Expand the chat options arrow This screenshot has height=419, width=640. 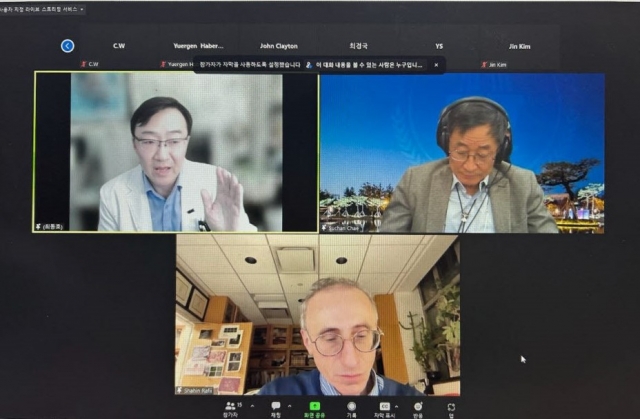289,406
